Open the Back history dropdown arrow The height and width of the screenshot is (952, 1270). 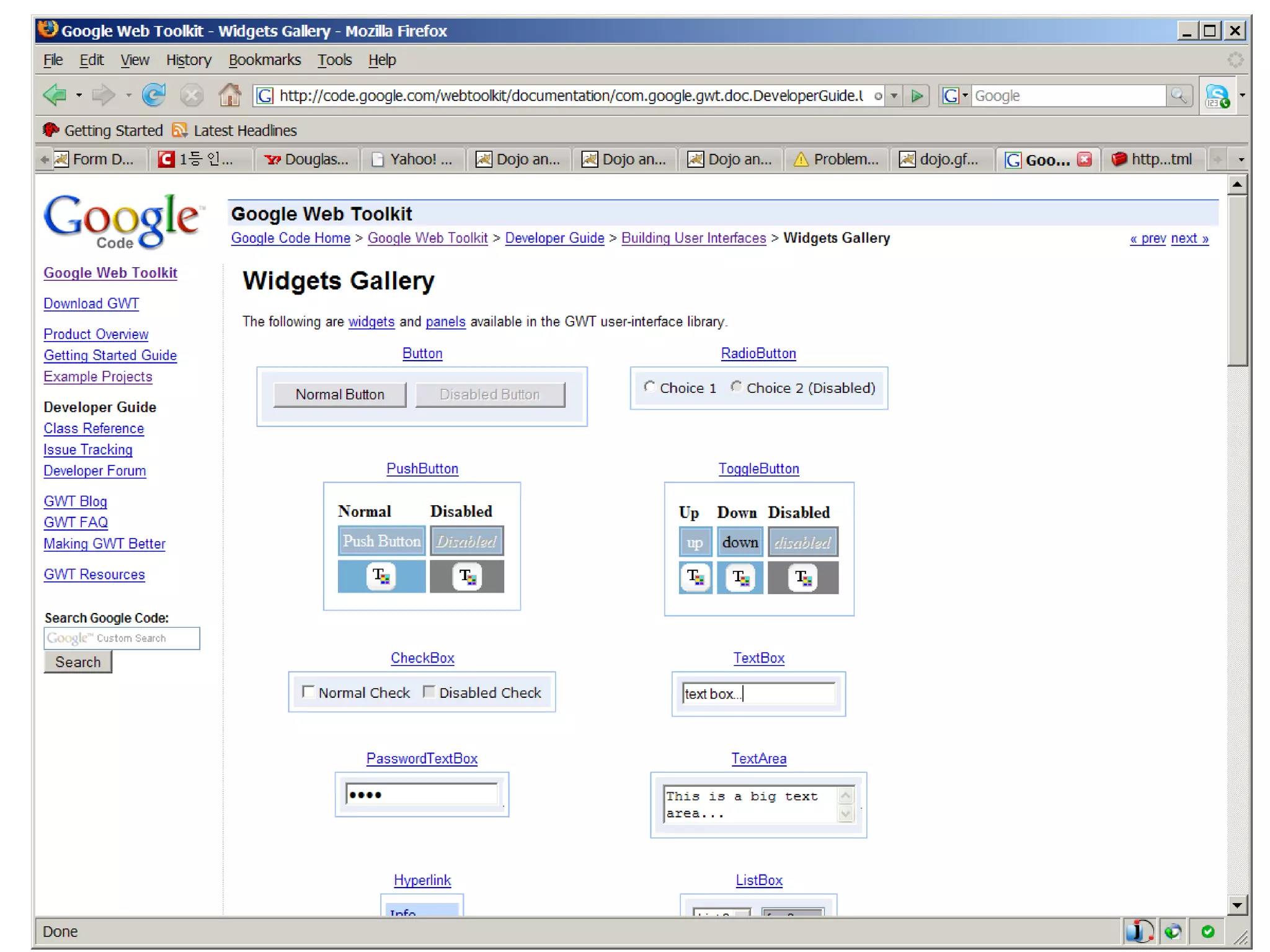pyautogui.click(x=79, y=95)
